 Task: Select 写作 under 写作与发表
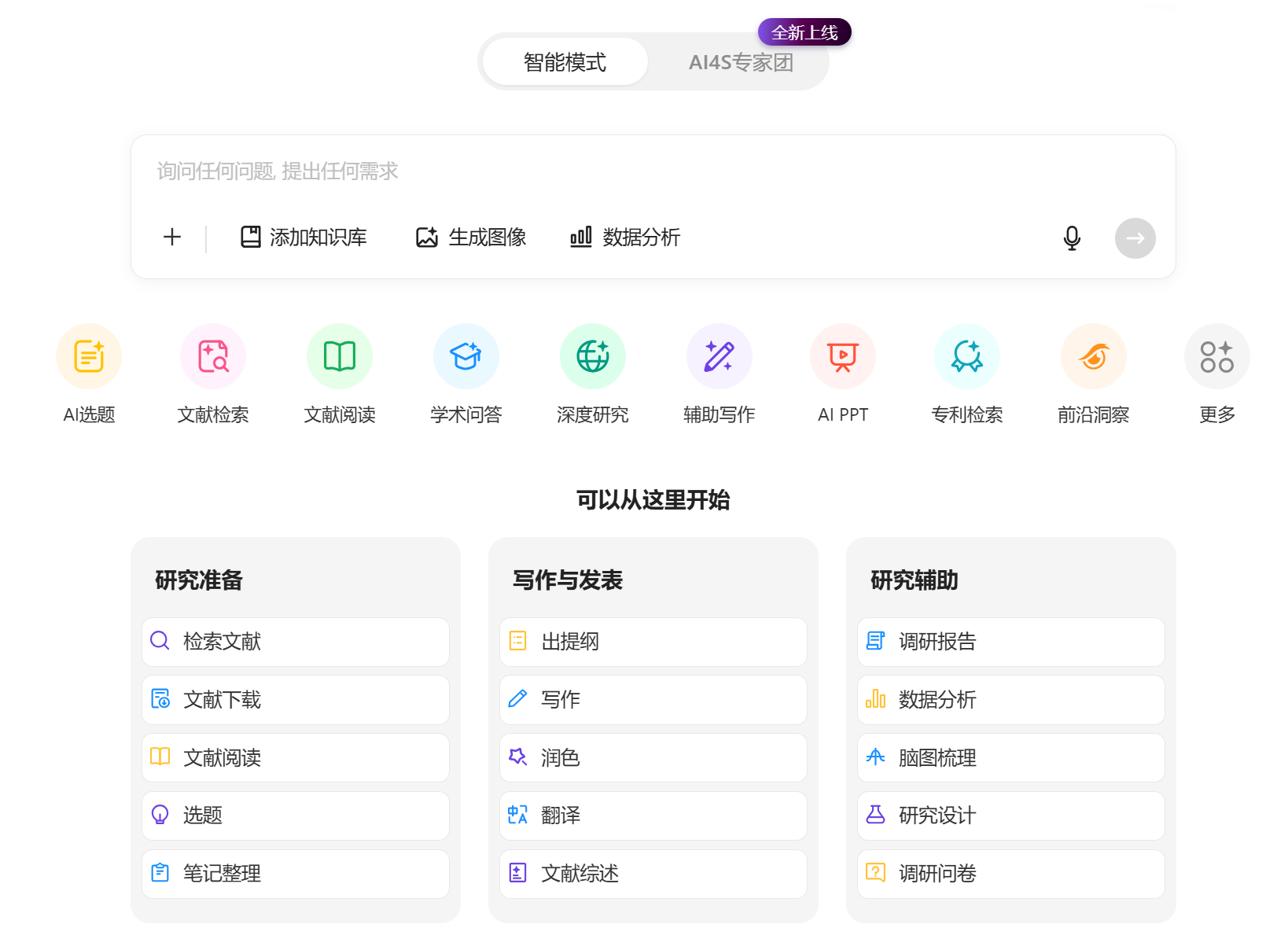653,700
